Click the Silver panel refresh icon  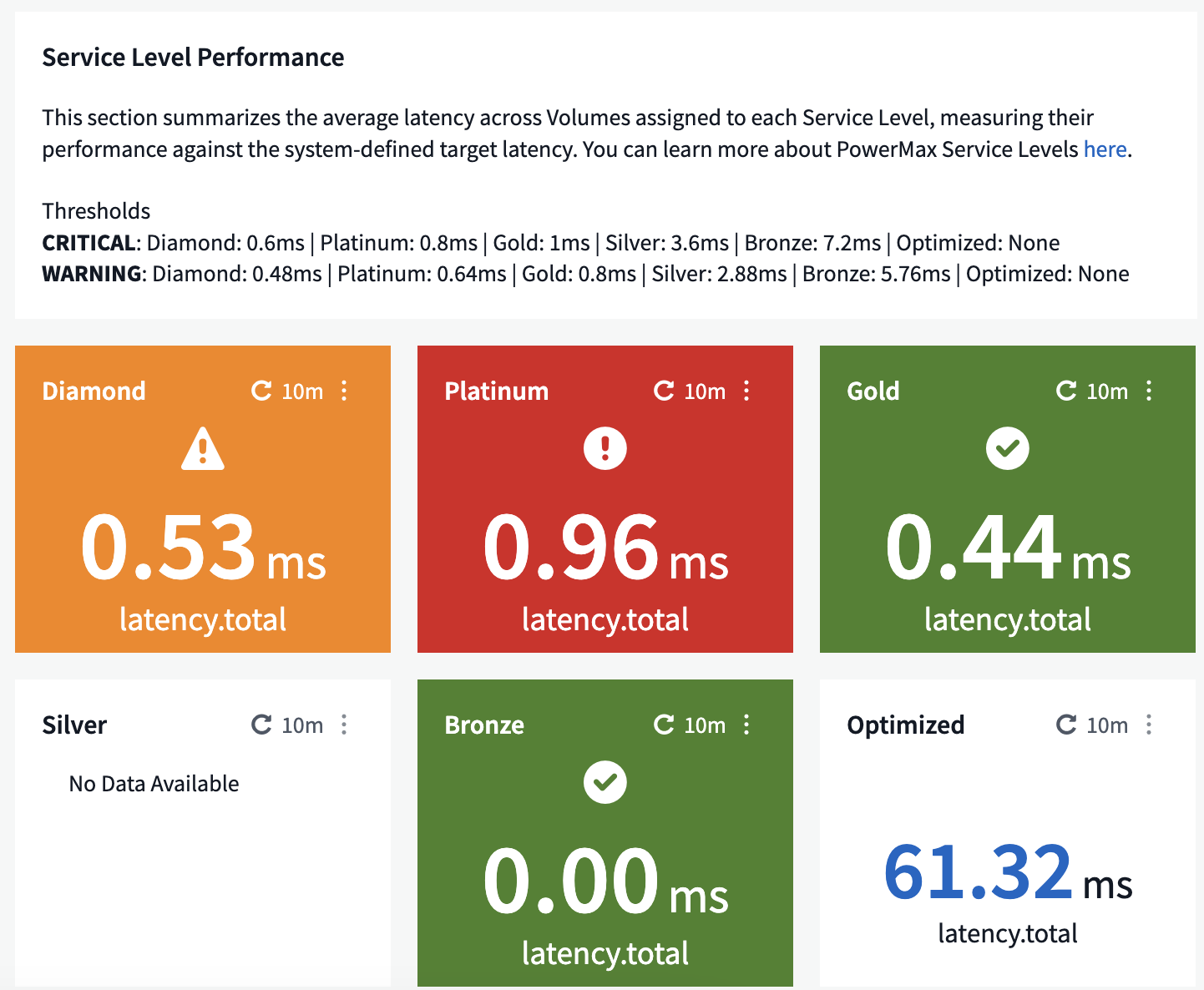click(x=261, y=725)
